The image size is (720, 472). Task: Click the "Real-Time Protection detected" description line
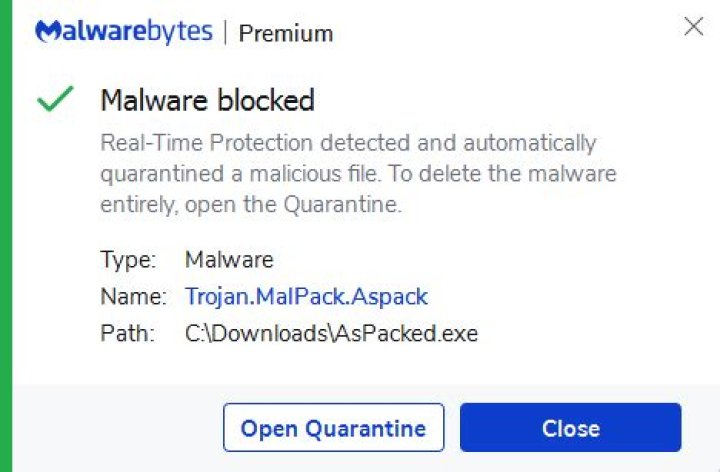click(x=348, y=143)
